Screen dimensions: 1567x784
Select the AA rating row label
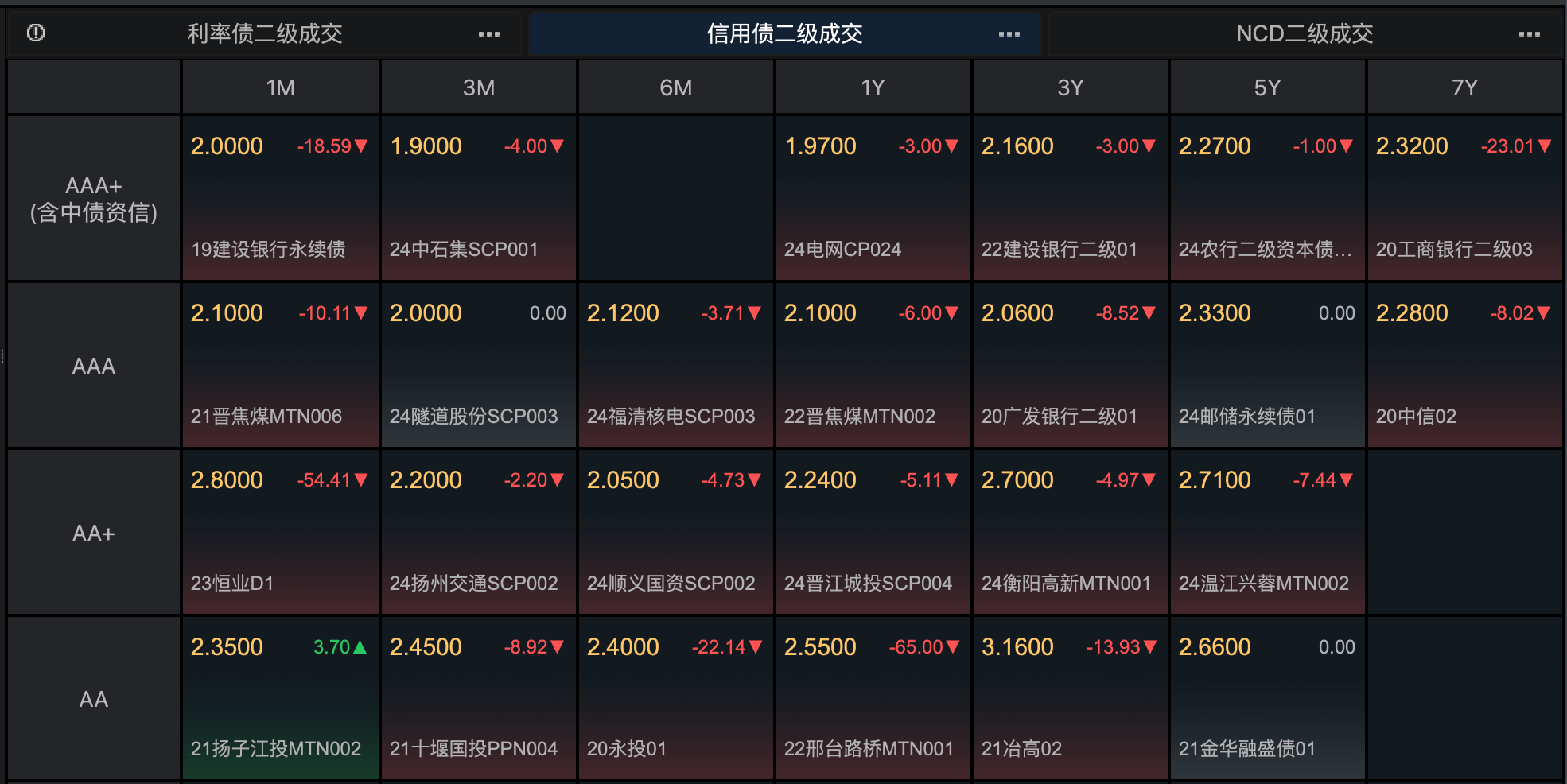pos(94,699)
